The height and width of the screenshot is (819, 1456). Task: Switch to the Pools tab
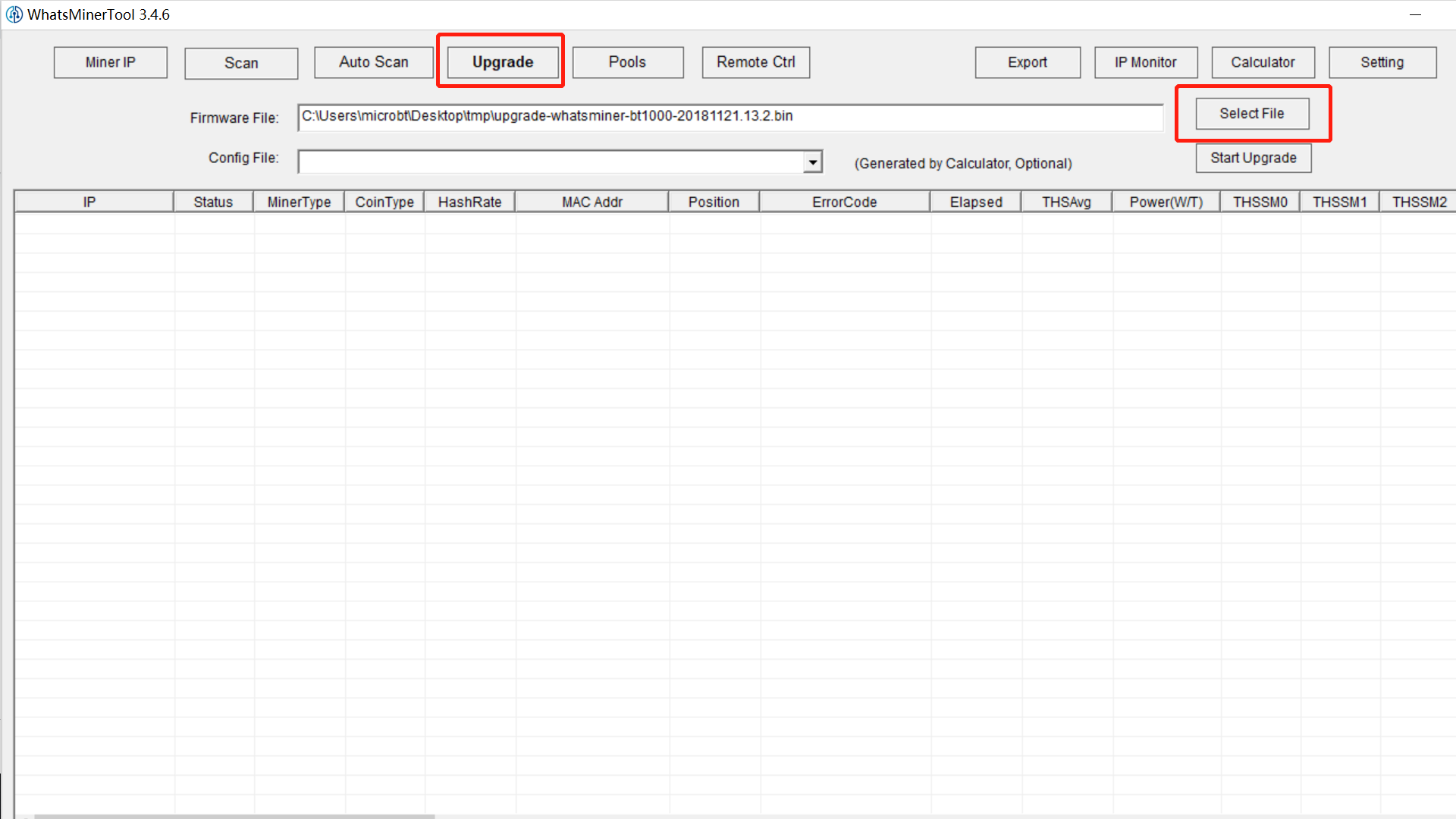coord(627,62)
